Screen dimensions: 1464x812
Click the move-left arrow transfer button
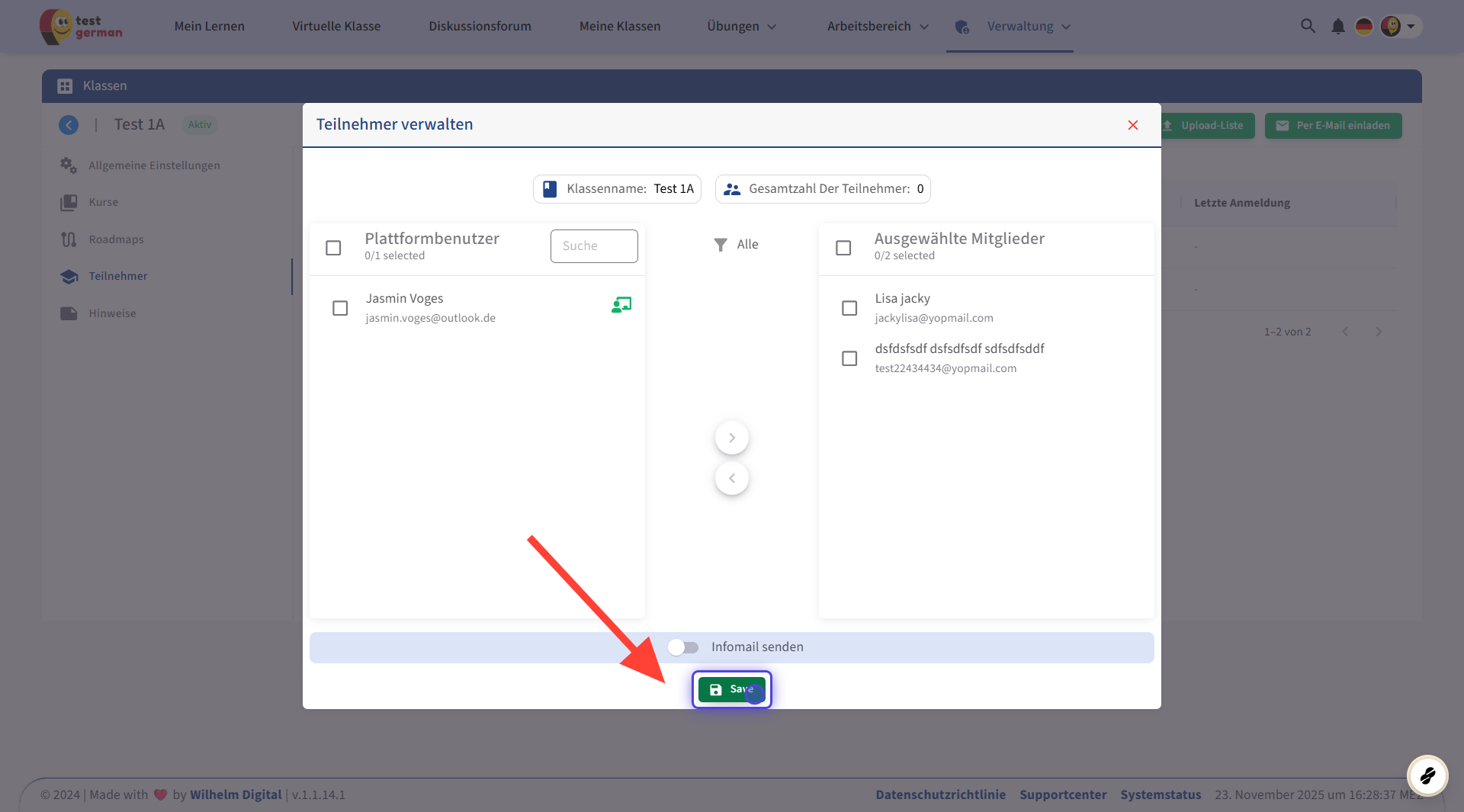[731, 478]
